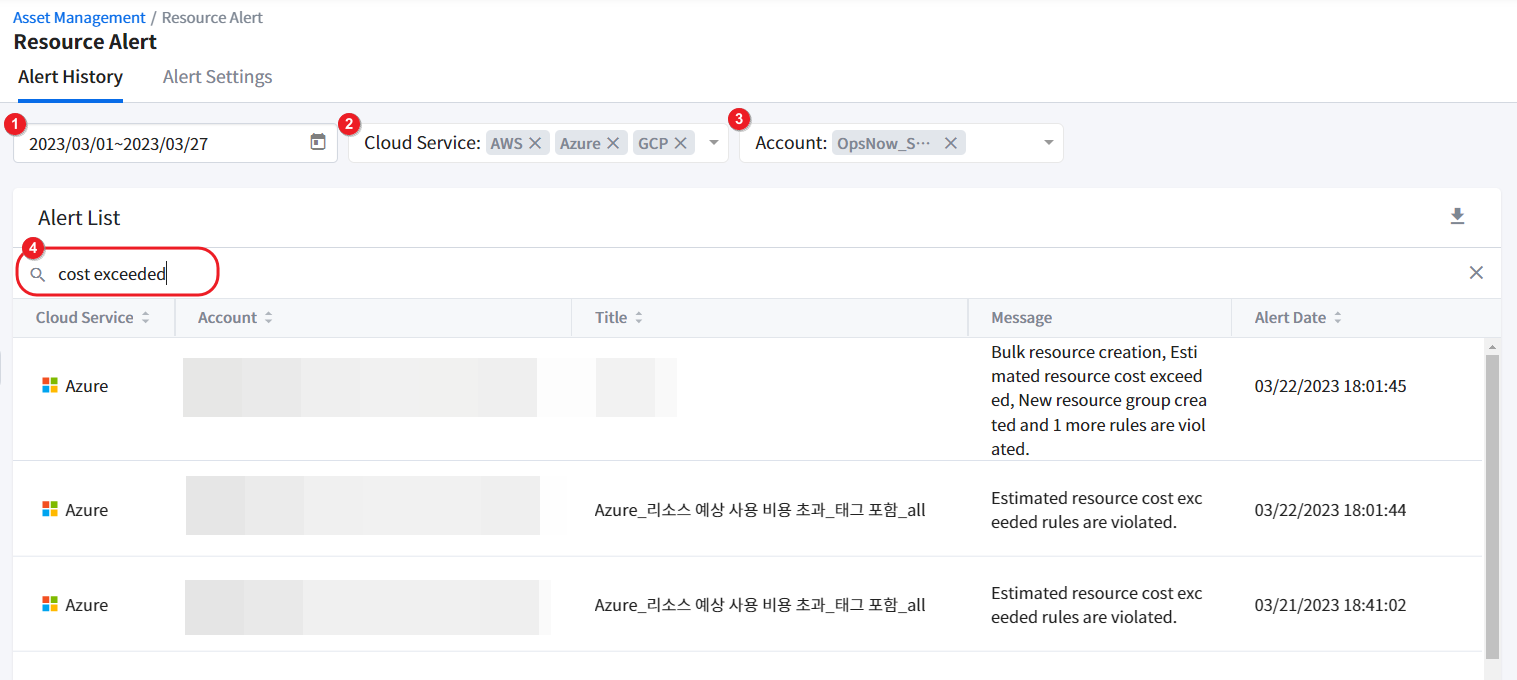
Task: Remove the OpsNow account tag
Action: point(950,143)
